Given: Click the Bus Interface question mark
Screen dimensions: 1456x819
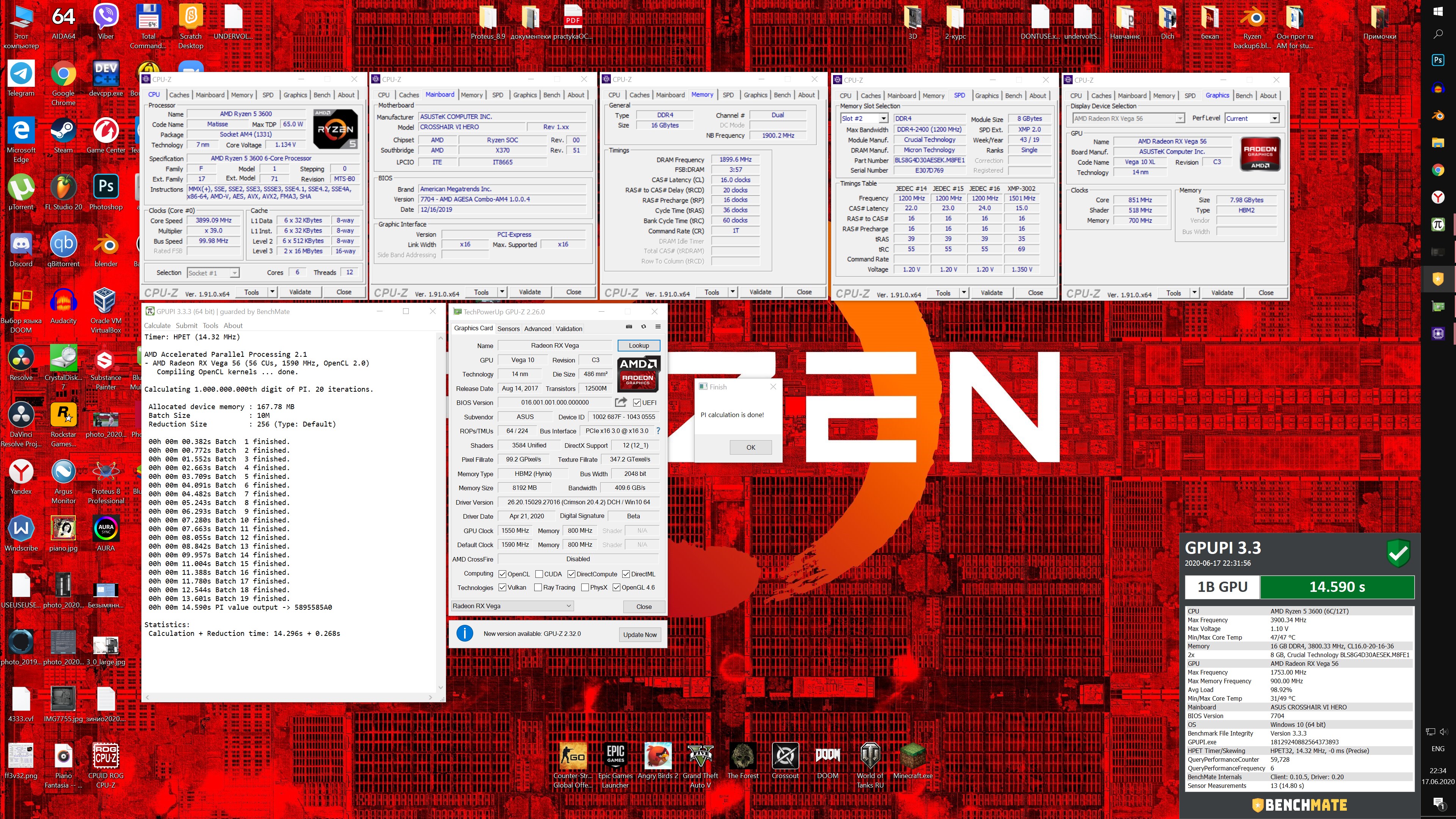Looking at the screenshot, I should [658, 431].
